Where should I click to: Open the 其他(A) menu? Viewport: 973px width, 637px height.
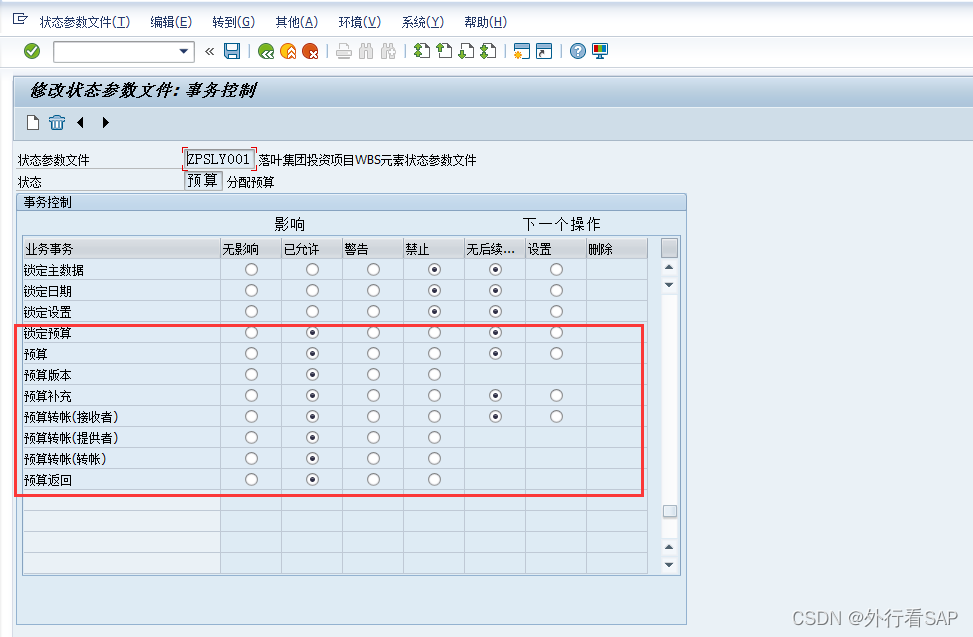tap(297, 22)
